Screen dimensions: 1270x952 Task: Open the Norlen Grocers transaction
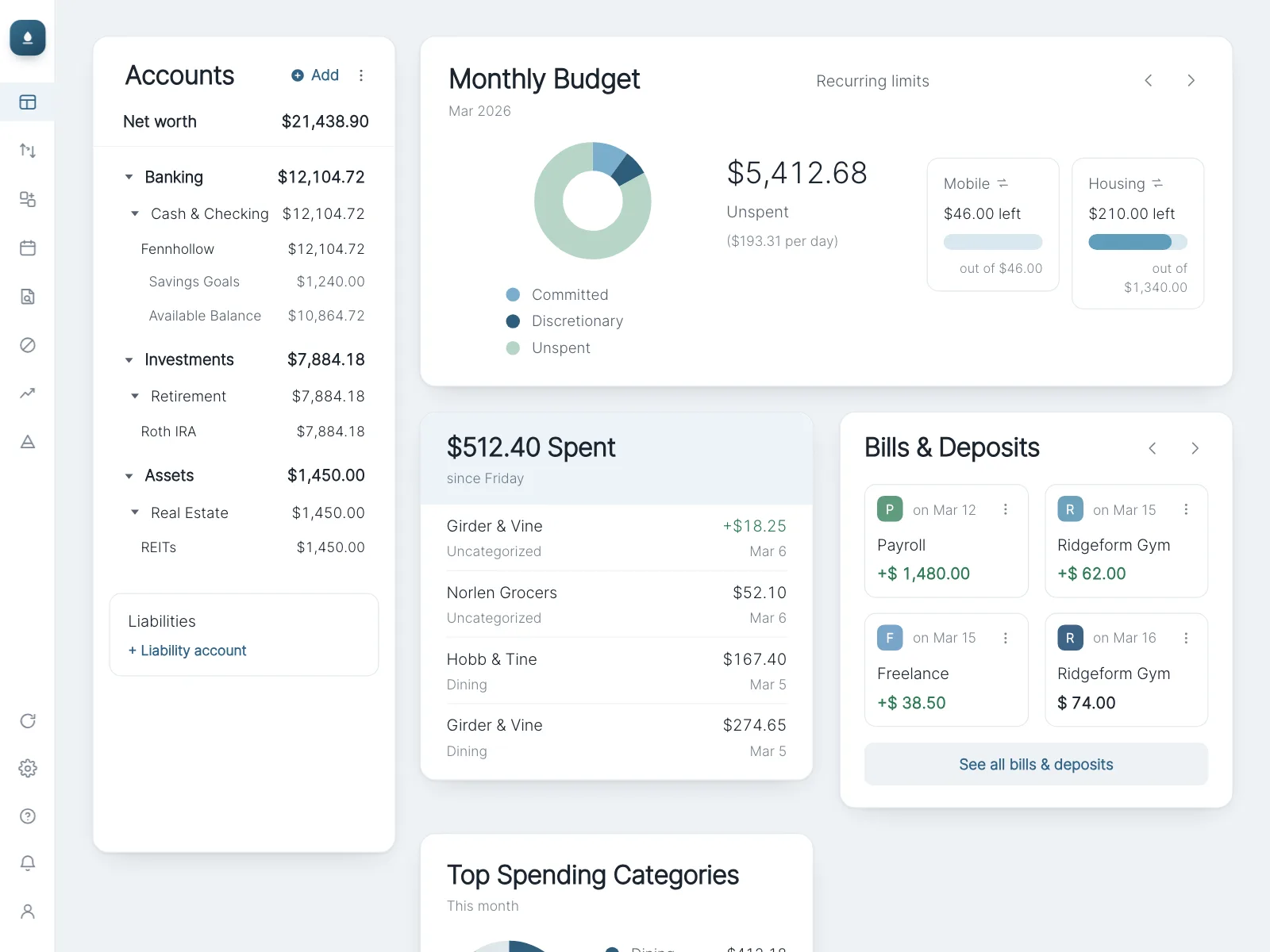616,605
